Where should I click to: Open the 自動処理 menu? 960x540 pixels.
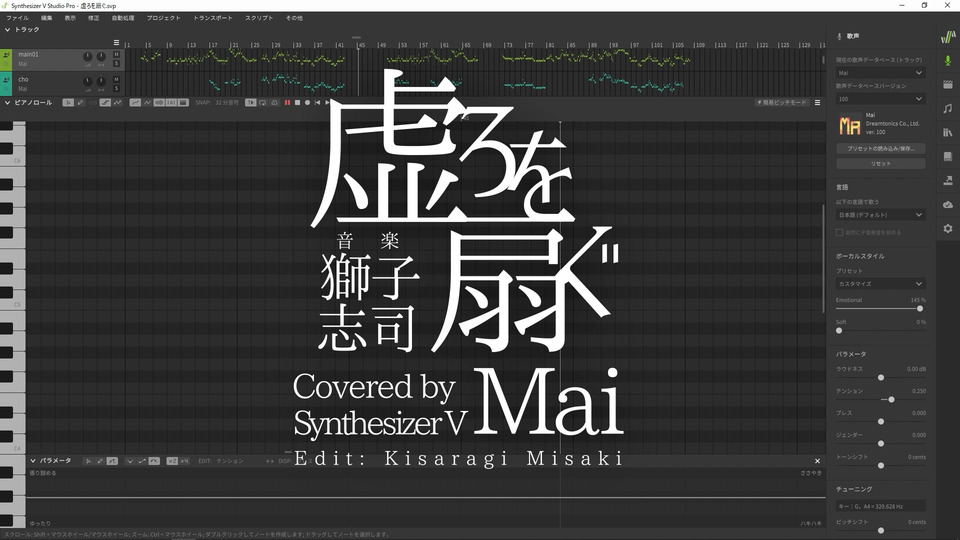122,18
